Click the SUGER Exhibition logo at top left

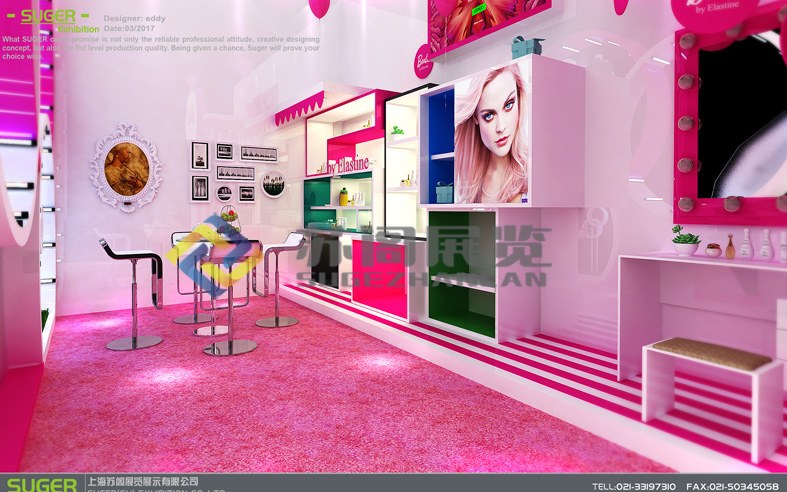(x=52, y=20)
